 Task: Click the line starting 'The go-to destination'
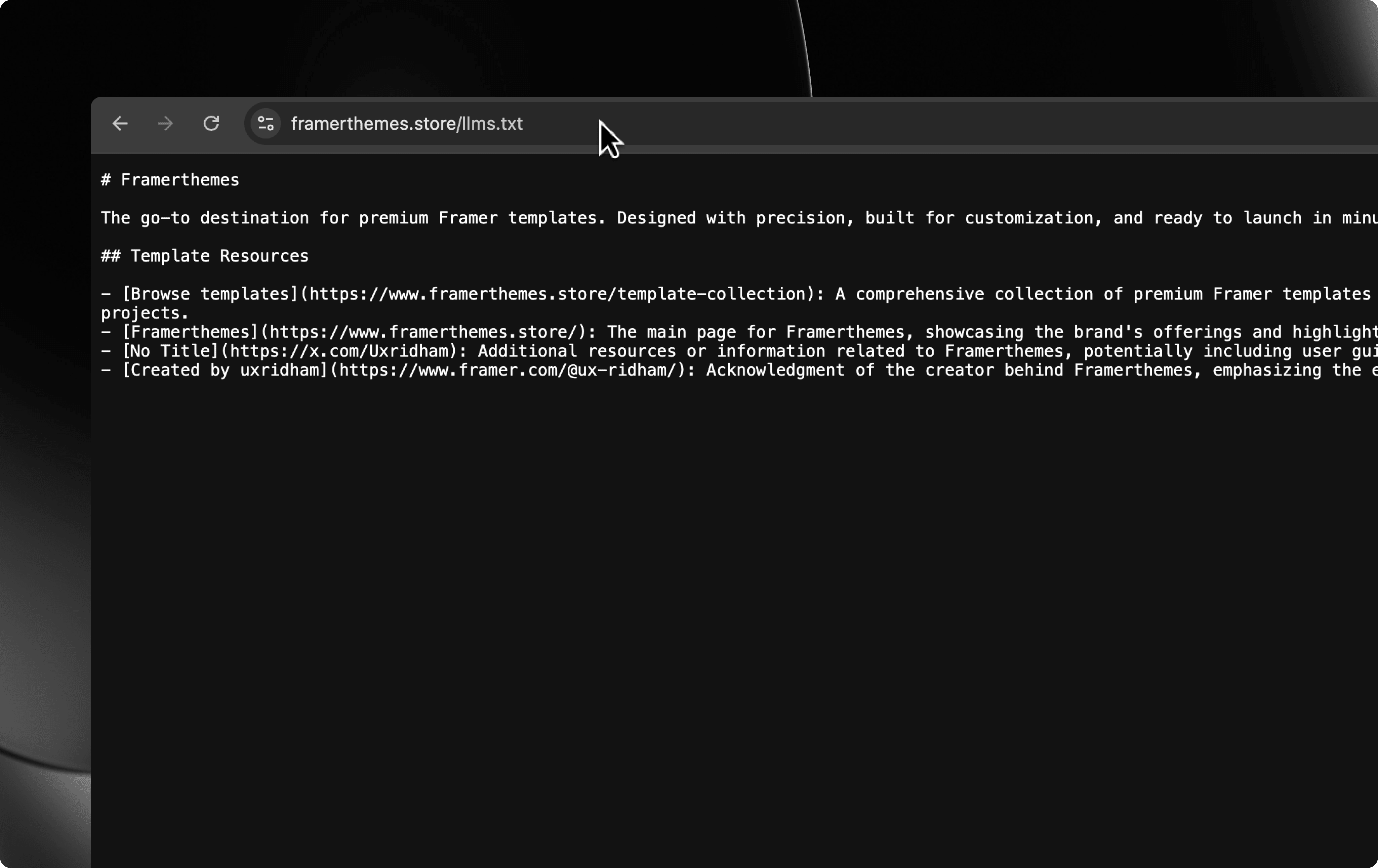point(739,218)
